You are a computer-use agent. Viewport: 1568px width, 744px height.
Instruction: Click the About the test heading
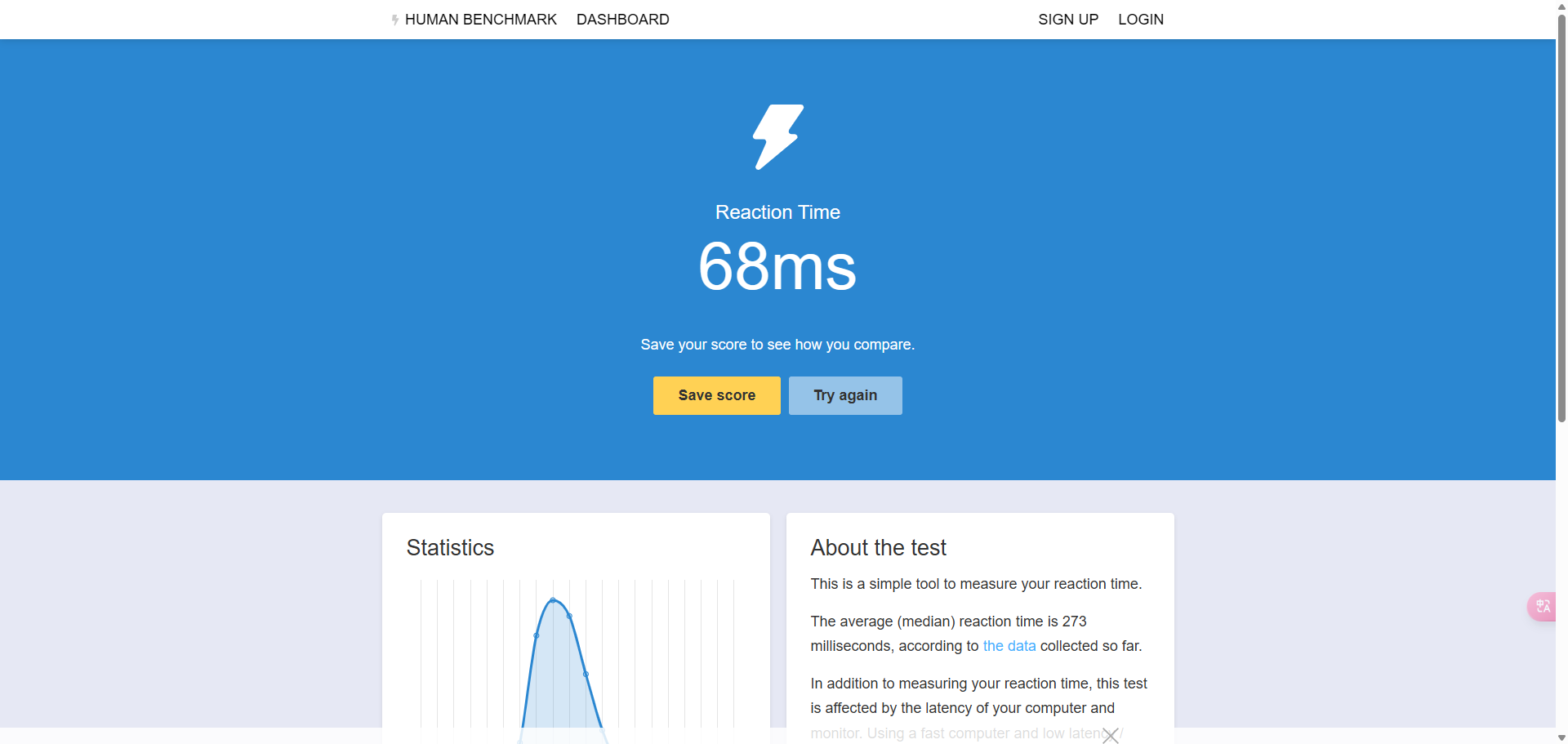878,548
